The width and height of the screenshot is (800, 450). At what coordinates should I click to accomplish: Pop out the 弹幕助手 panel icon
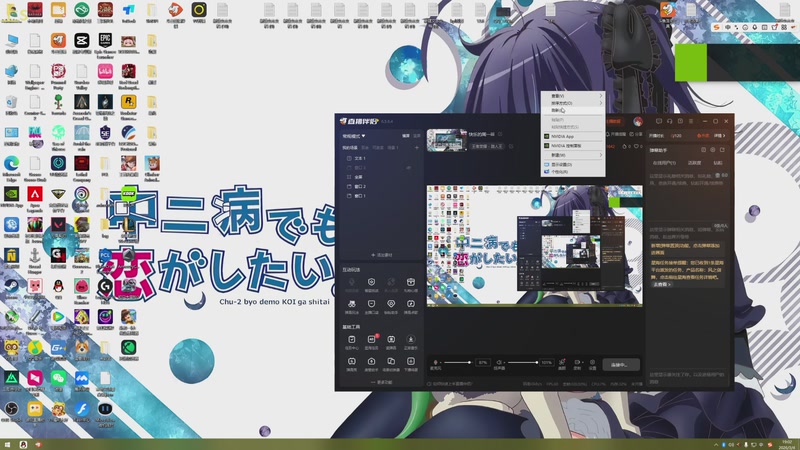pyautogui.click(x=722, y=150)
